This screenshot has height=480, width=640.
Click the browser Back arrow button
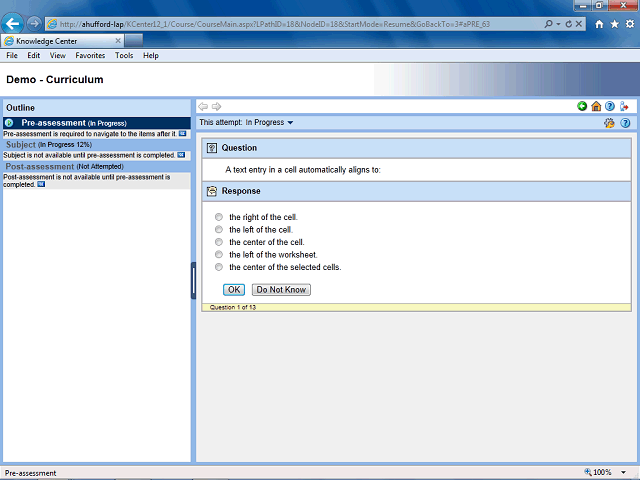(x=13, y=24)
